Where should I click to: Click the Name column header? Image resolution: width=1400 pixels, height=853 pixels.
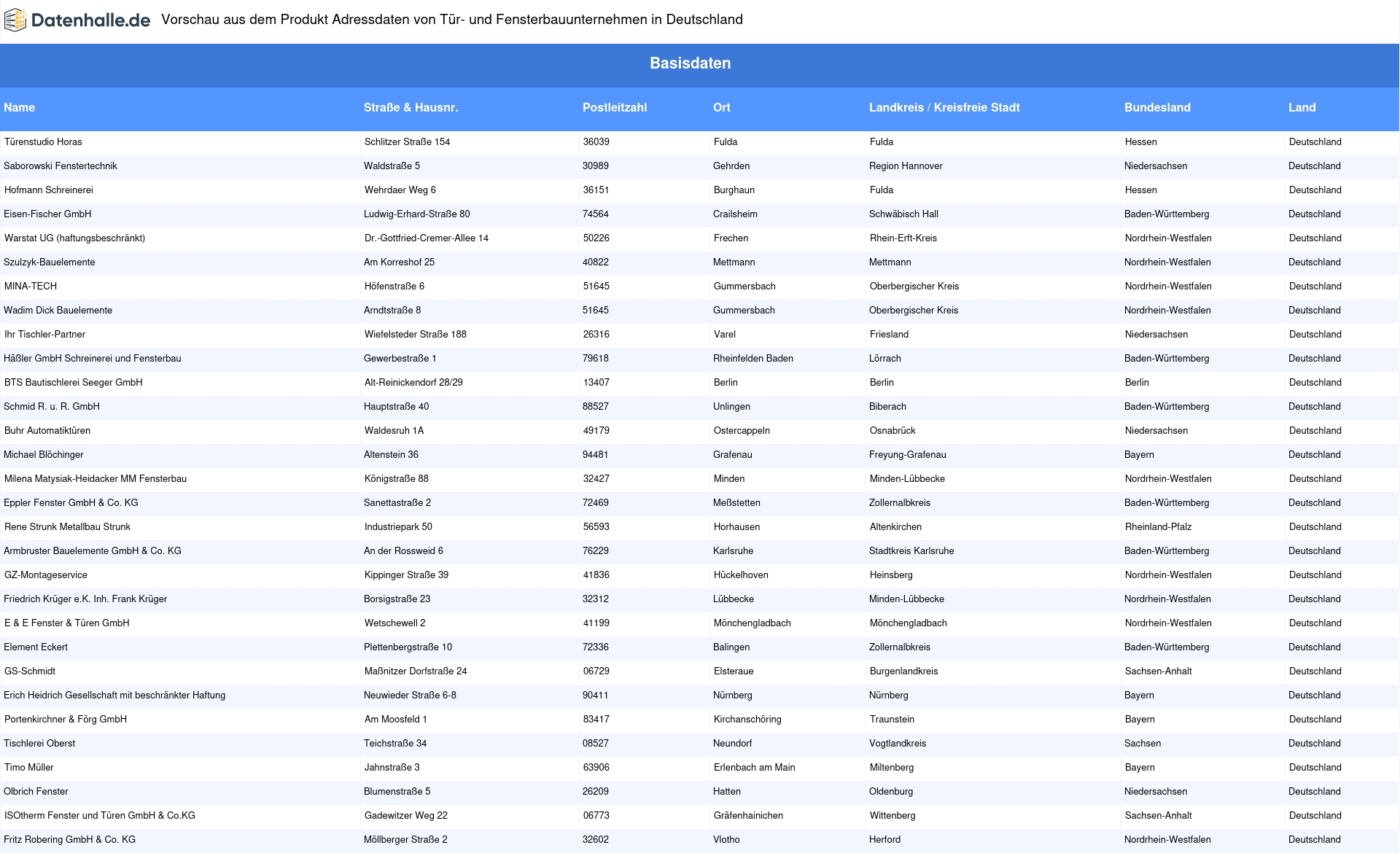19,107
